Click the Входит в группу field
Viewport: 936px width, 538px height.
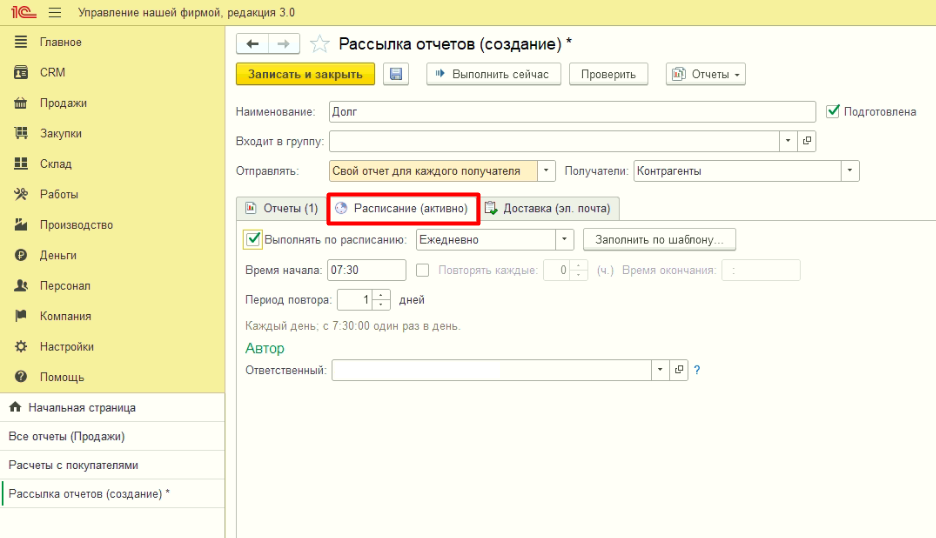[x=554, y=141]
